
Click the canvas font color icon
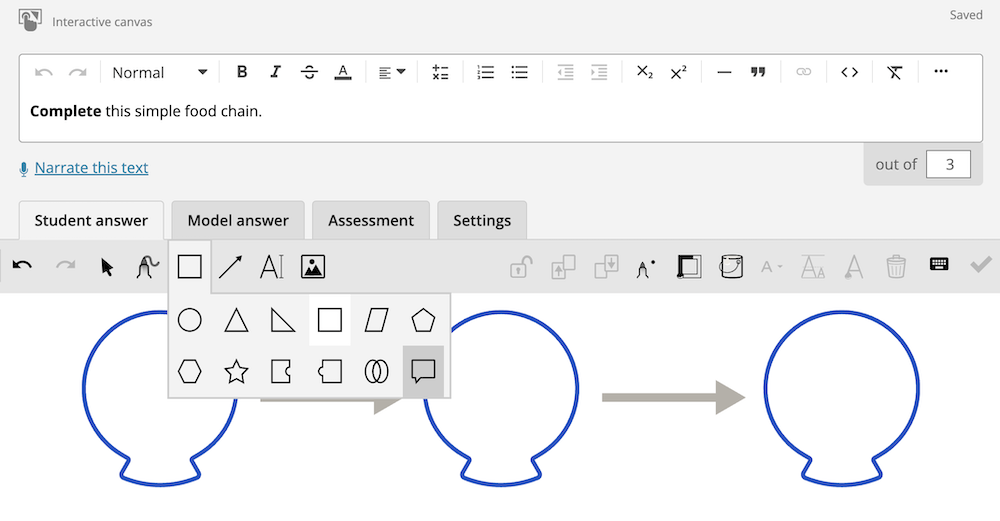pos(853,267)
